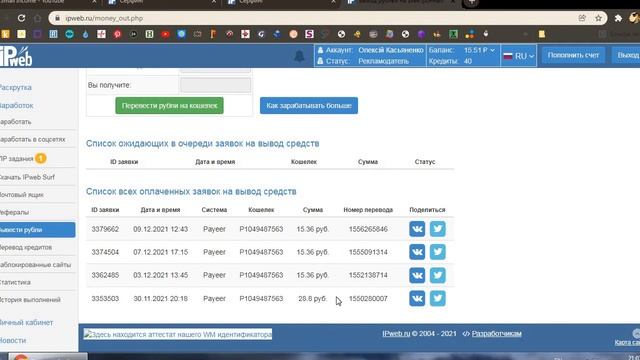Open Рефералы in the sidebar
This screenshot has width=640, height=360.
15,212
